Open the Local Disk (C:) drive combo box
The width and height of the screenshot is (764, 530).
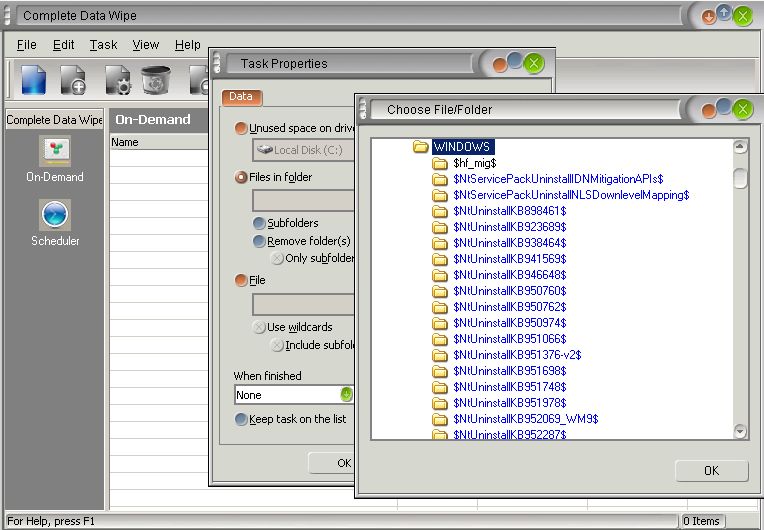[304, 150]
